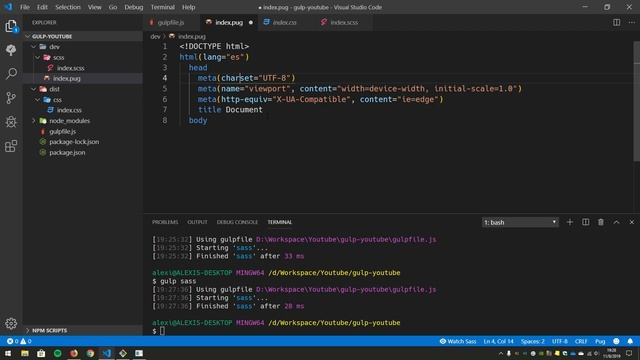Collapse the dist folder
This screenshot has width=640, height=360.
(34, 89)
